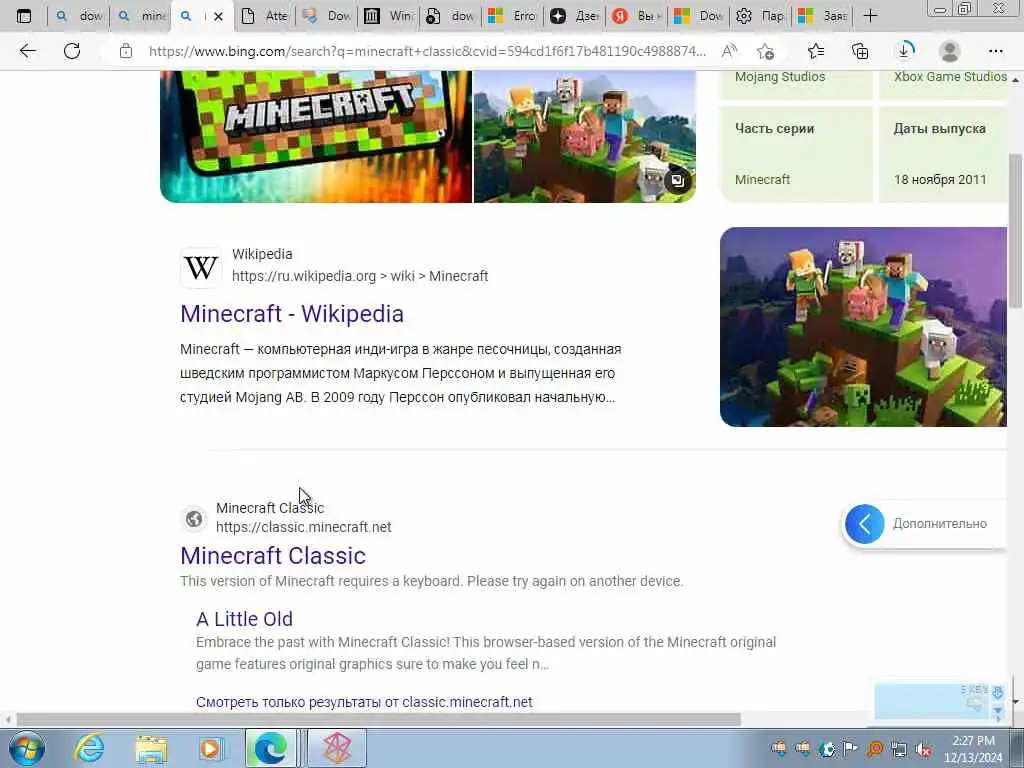Screen dimensions: 1024x768
Task: Open the 'A Little Old' sublink
Action: tap(244, 618)
